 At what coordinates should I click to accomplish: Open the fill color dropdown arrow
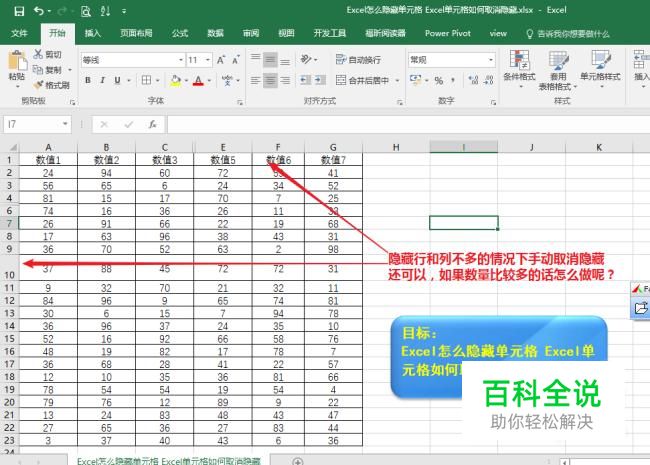click(186, 80)
